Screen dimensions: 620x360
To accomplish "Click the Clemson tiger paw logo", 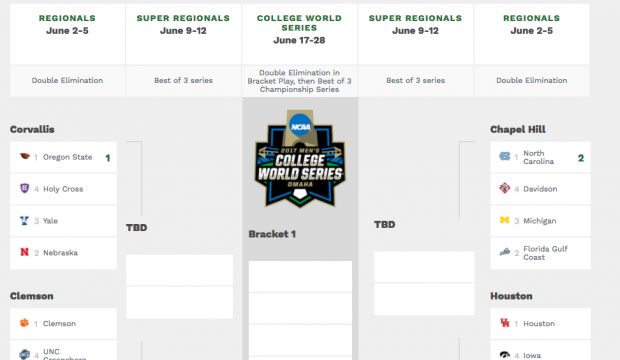I will click(25, 323).
